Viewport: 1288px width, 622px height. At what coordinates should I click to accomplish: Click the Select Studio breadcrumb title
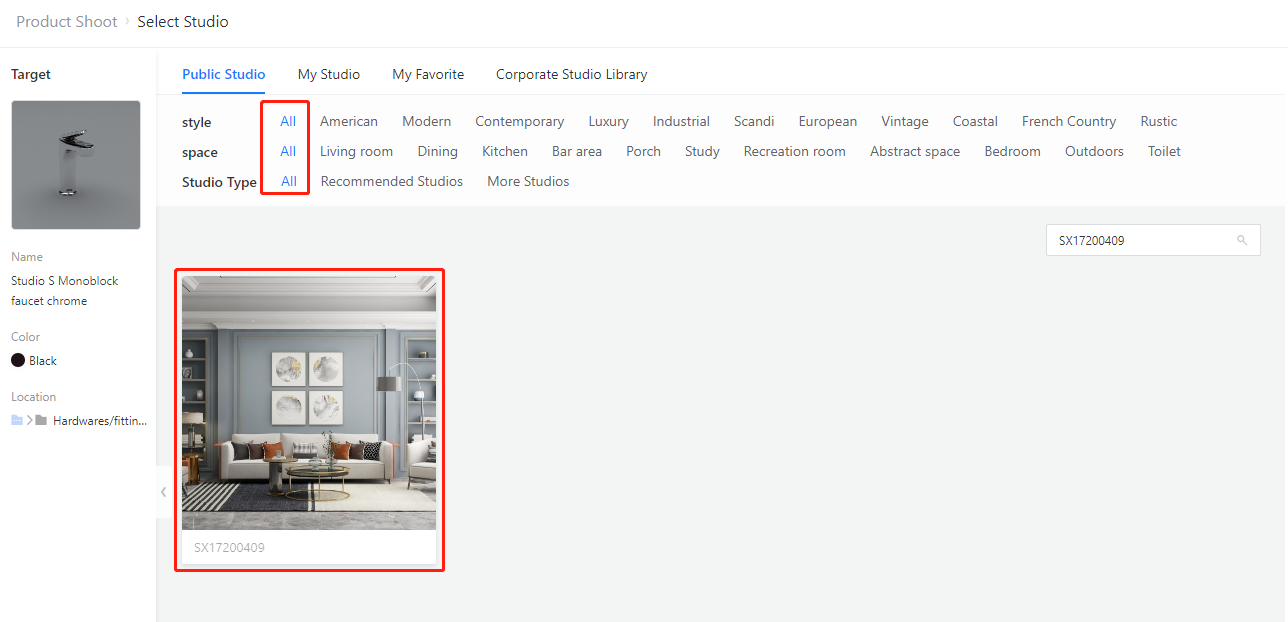(x=183, y=21)
